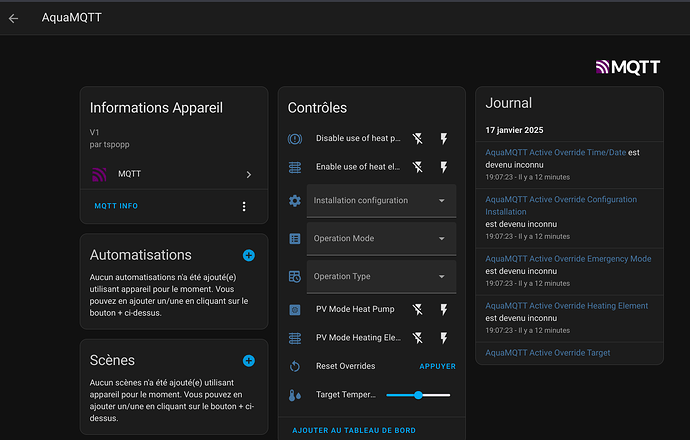Click the PV Mode Heating Element icon
Image resolution: width=690 pixels, height=440 pixels.
(x=295, y=338)
